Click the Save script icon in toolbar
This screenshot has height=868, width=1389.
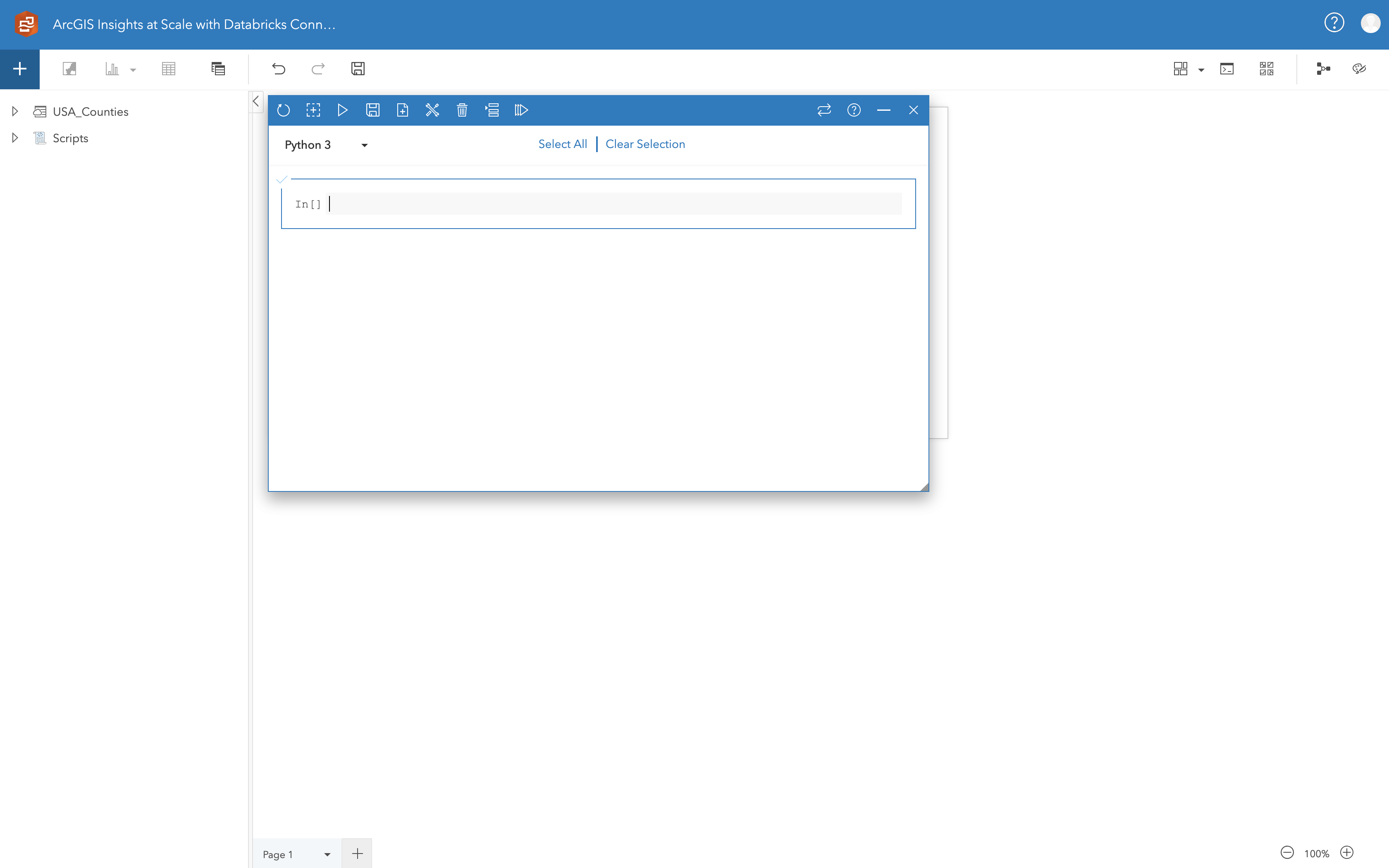[x=373, y=110]
